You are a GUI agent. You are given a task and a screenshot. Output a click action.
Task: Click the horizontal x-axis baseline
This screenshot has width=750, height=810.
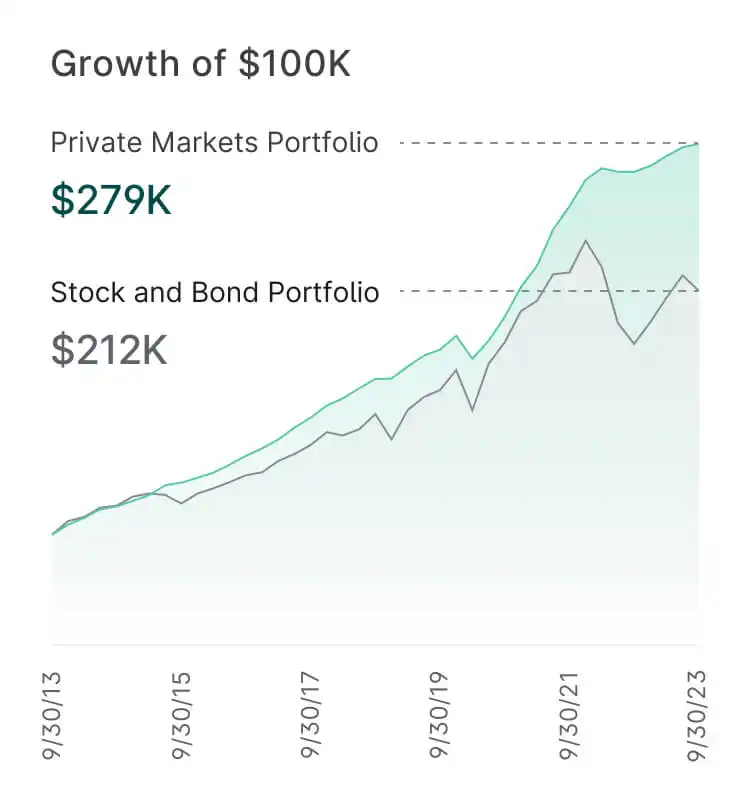point(375,645)
